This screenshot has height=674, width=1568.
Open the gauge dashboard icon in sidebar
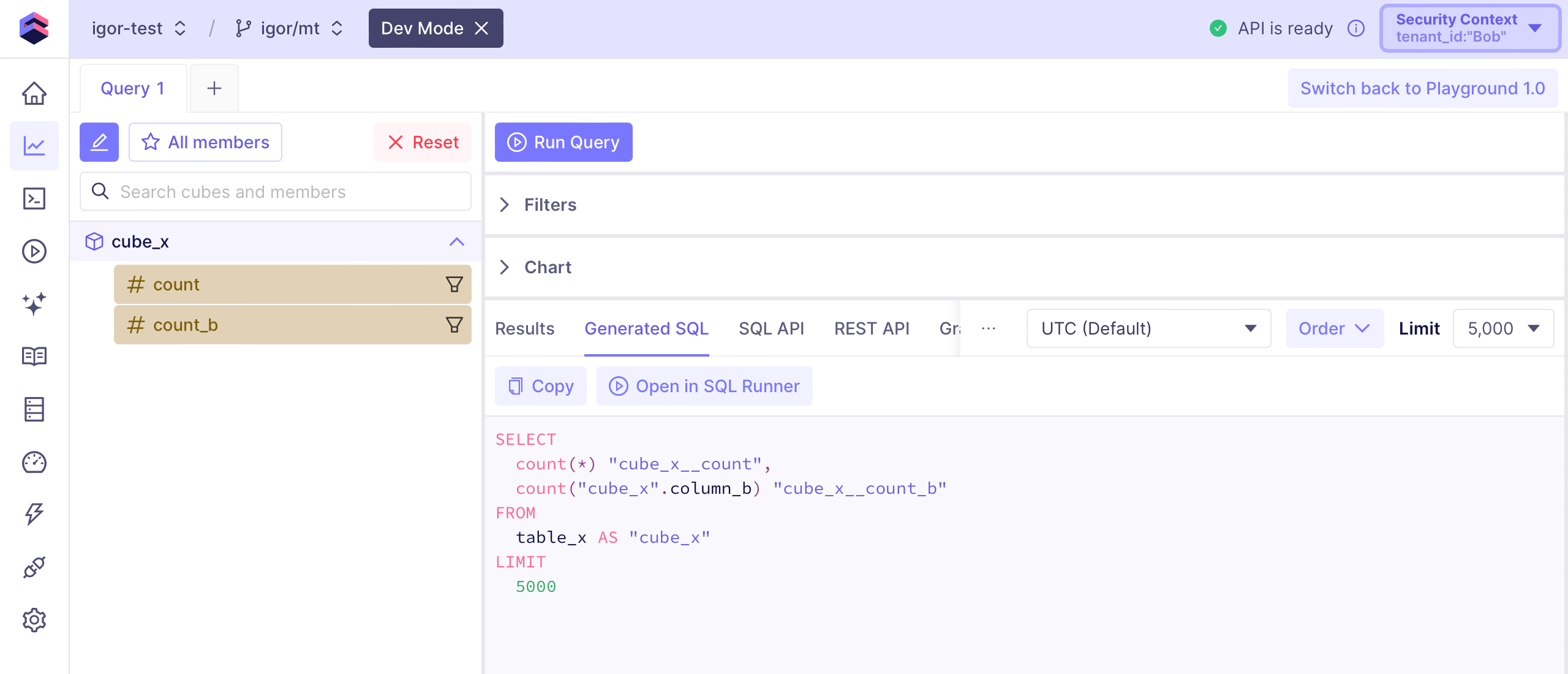tap(34, 462)
